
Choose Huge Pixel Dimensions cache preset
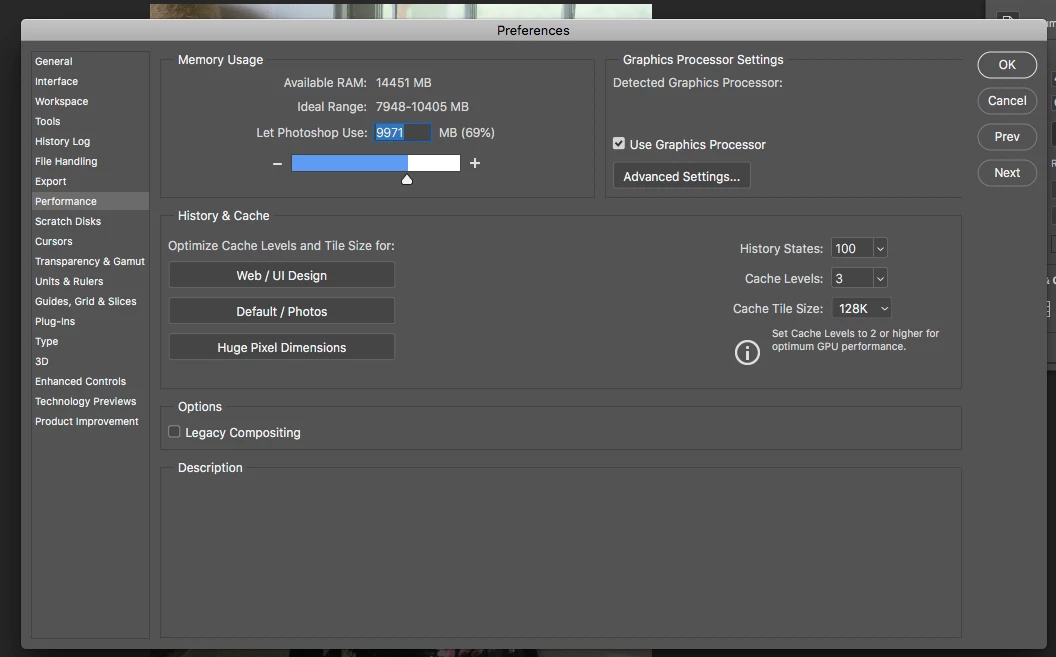coord(282,347)
